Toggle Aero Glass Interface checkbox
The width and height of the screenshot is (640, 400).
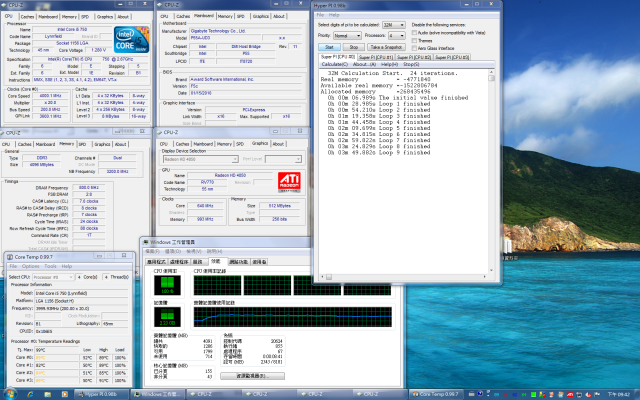(x=414, y=48)
